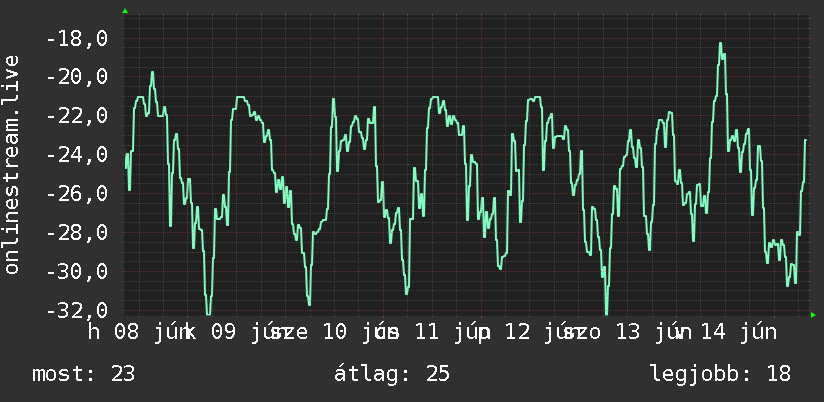Click the -24,0 y-axis label

[77, 155]
